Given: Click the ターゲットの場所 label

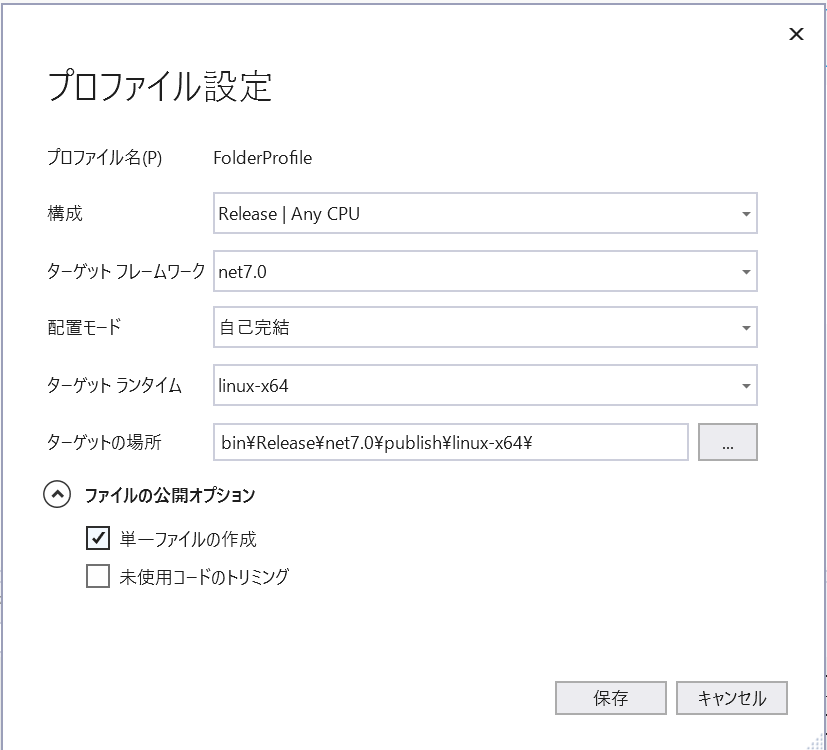Looking at the screenshot, I should pos(104,442).
